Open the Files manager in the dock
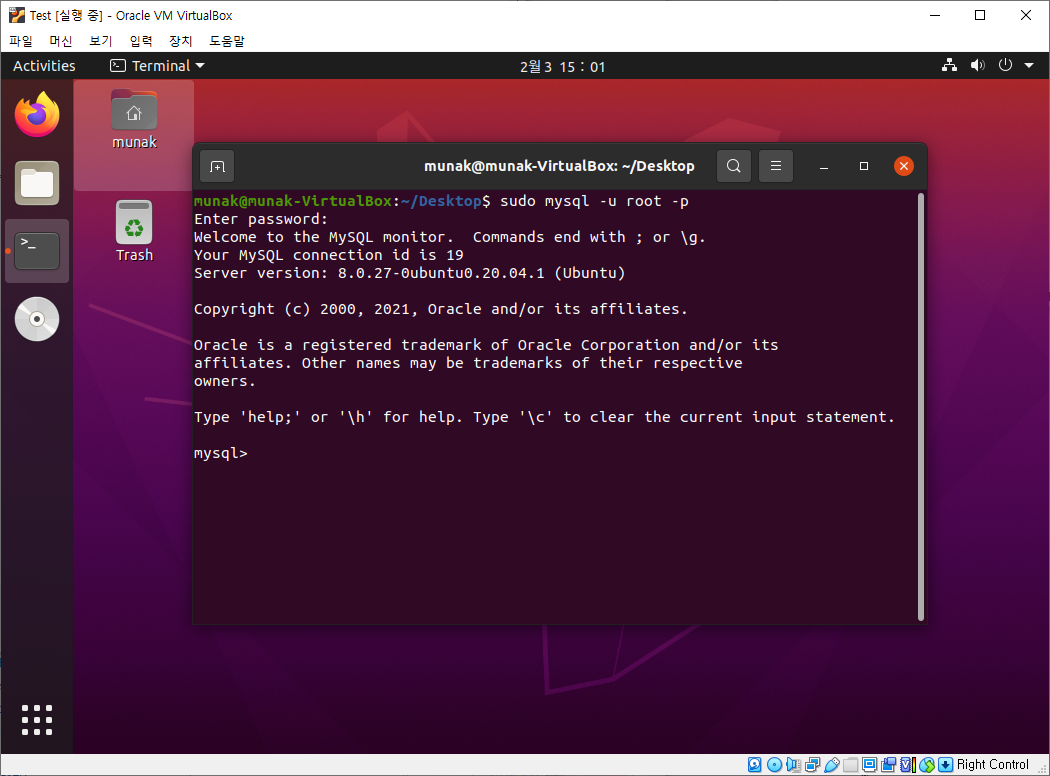The image size is (1050, 776). click(37, 183)
